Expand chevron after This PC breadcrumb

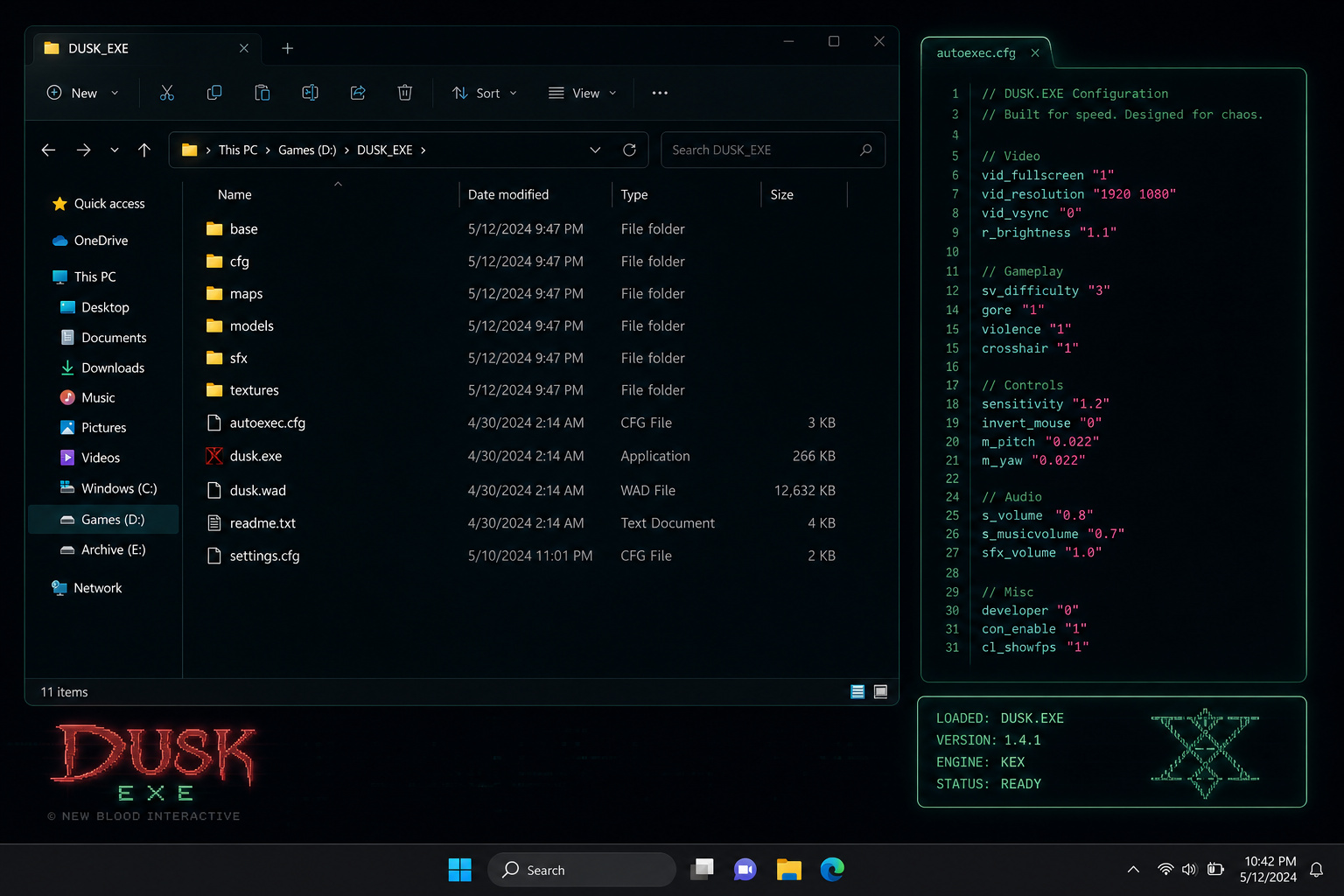pos(268,150)
